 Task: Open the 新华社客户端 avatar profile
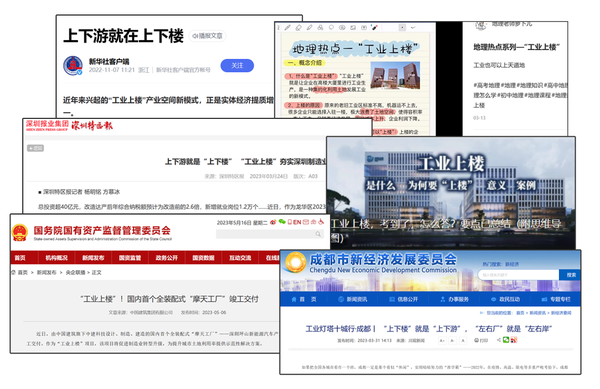pos(73,65)
